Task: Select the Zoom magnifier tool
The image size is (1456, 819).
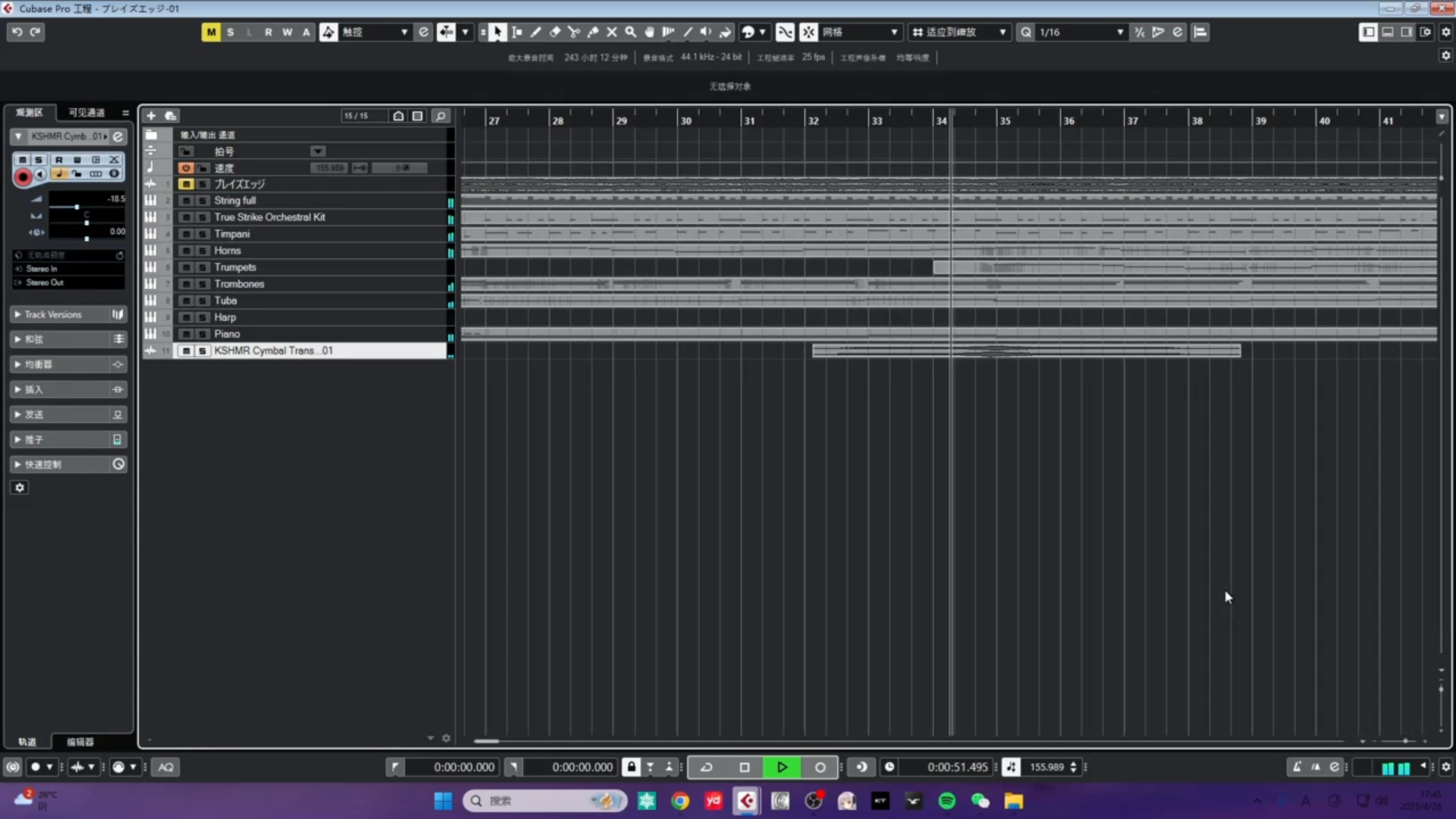Action: click(630, 32)
